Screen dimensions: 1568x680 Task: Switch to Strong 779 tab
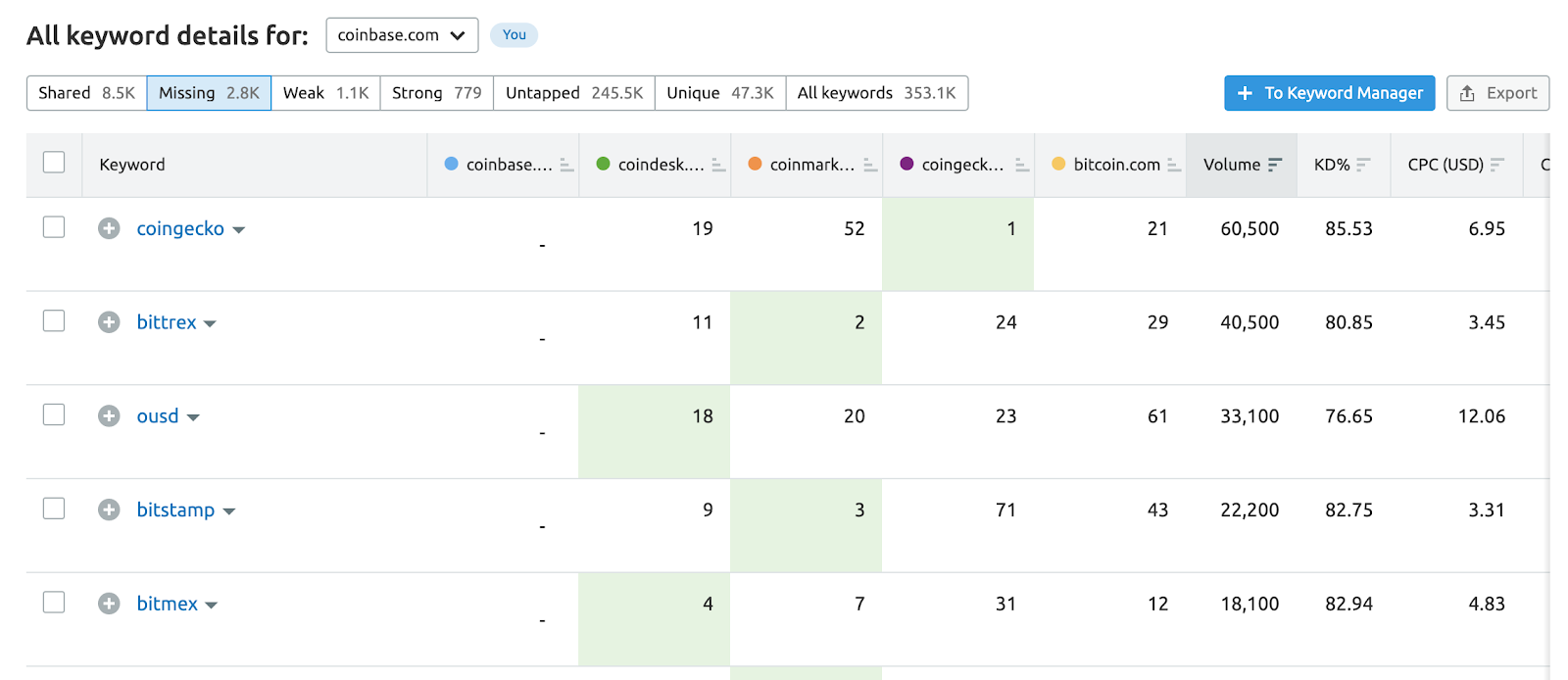coord(437,93)
